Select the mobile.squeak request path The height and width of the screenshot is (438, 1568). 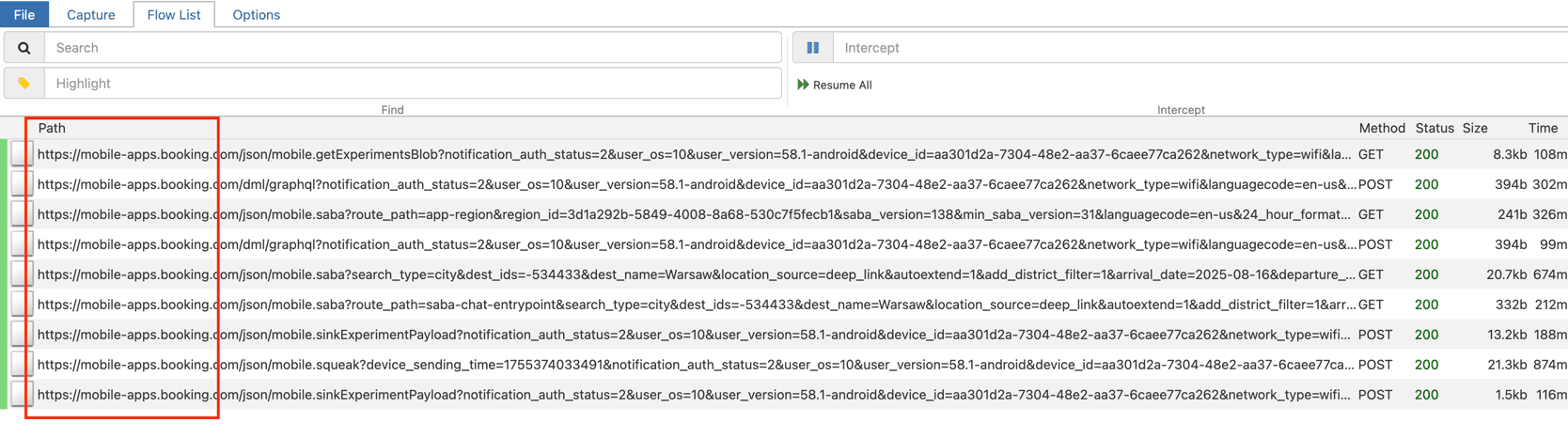697,365
